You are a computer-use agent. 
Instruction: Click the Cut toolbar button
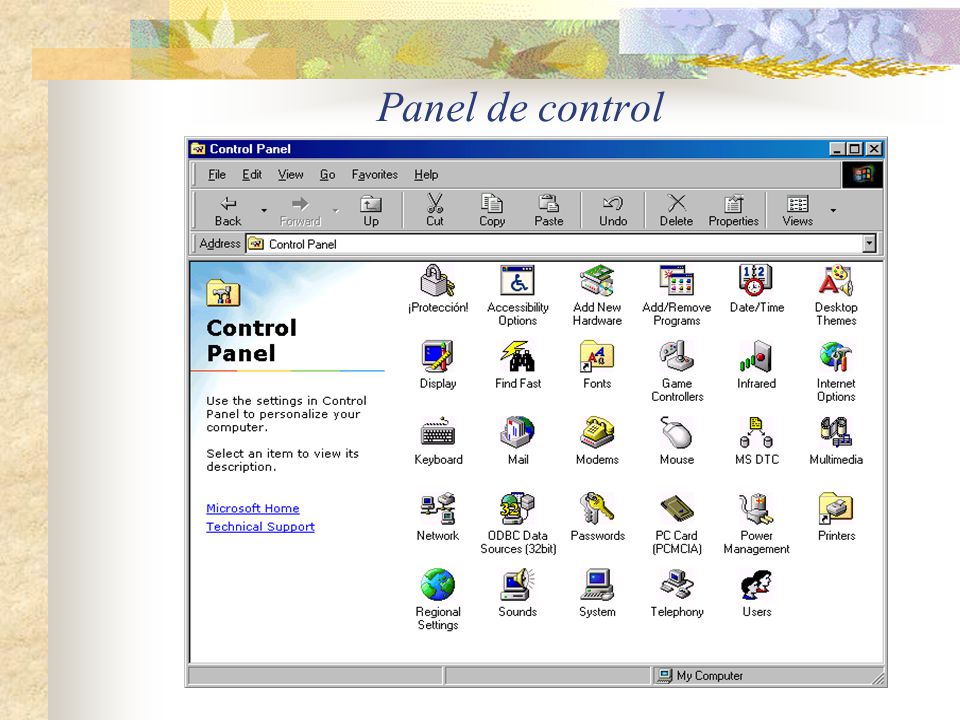(x=435, y=211)
